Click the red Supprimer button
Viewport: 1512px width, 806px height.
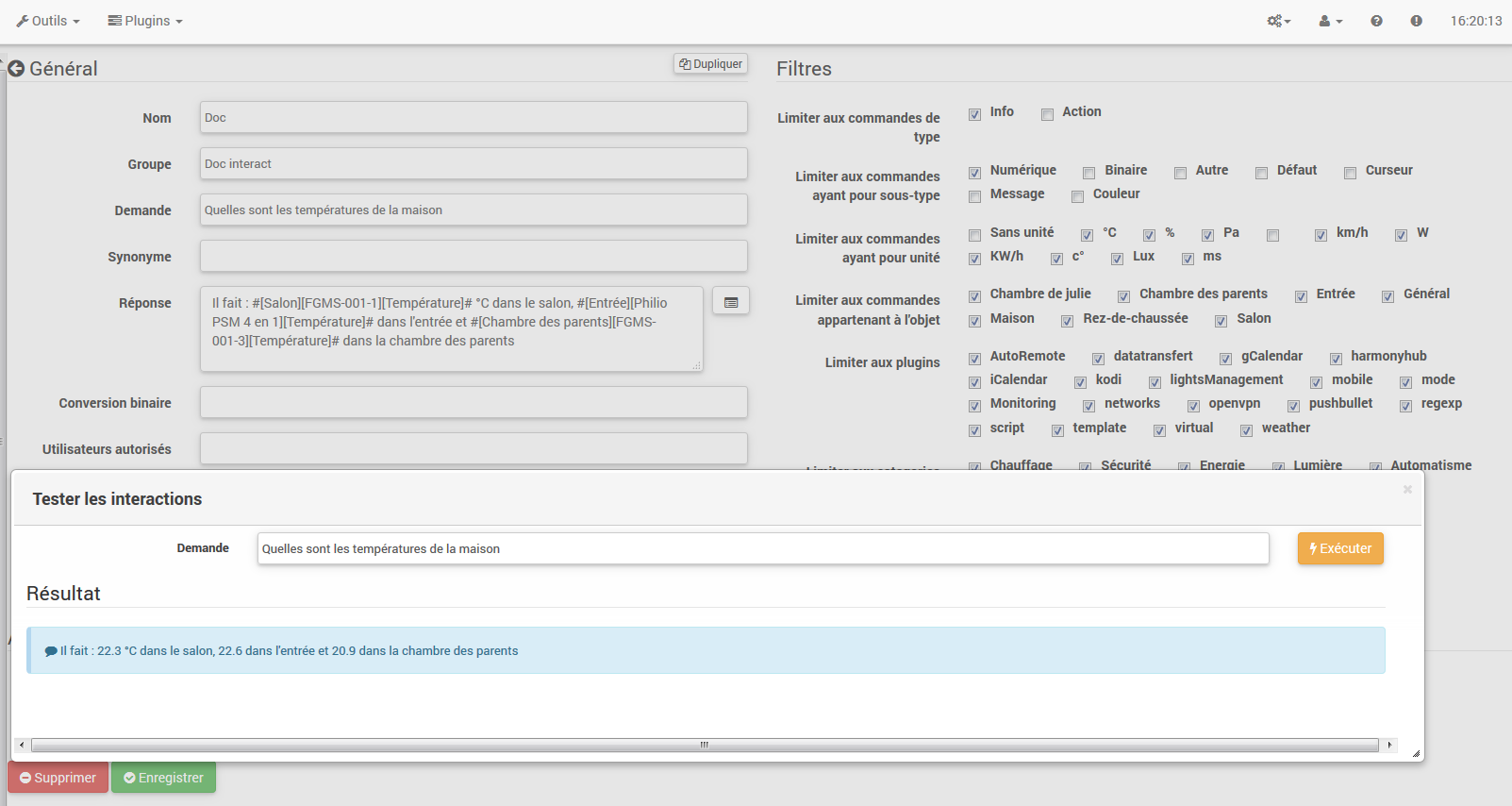click(58, 778)
